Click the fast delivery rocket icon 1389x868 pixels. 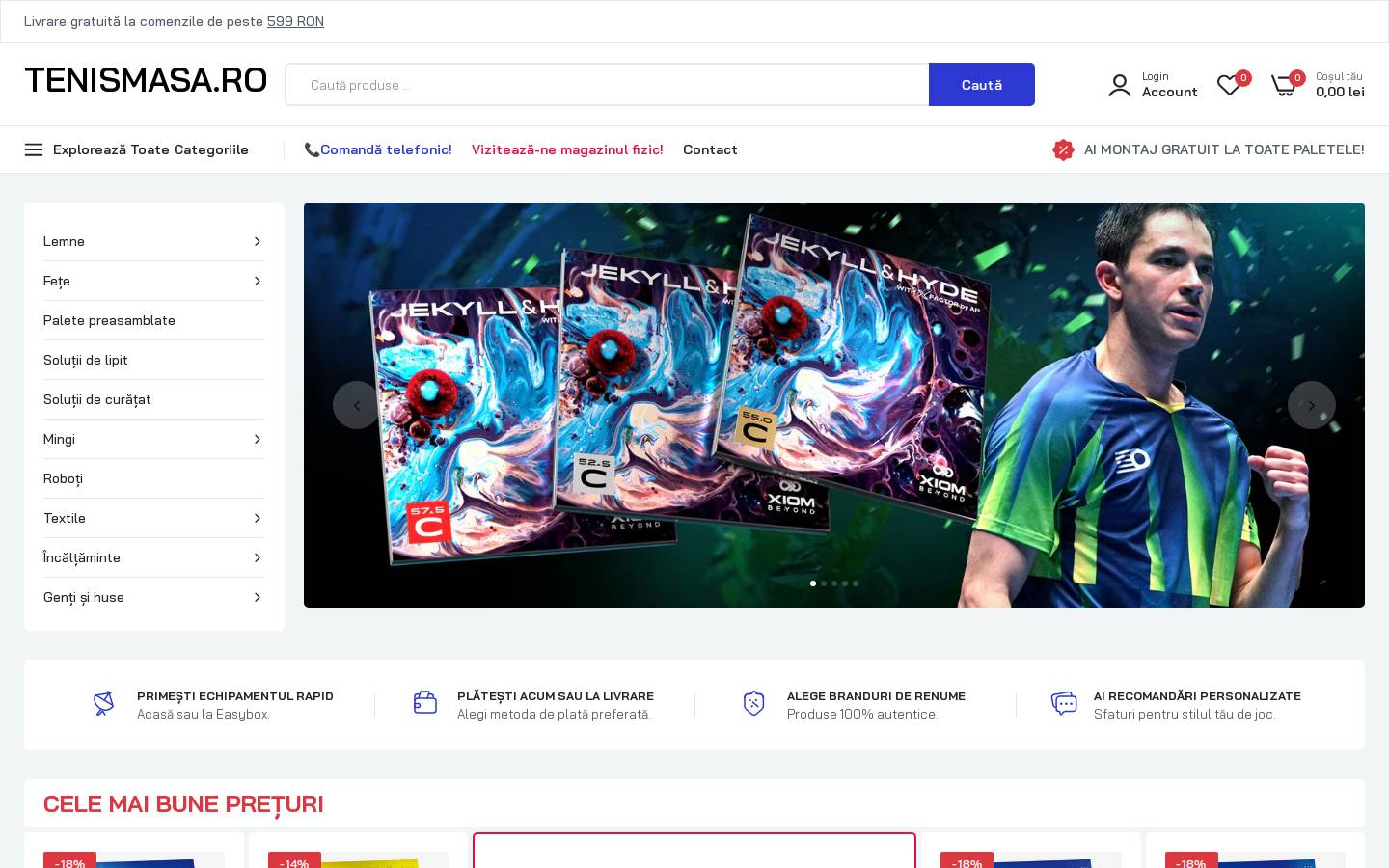[103, 703]
